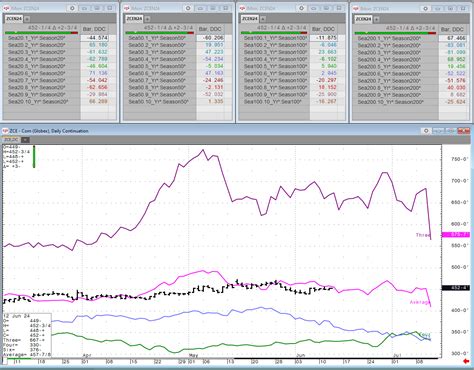The height and width of the screenshot is (370, 474).
Task: Select ZCEN24 tab in Season50 monitor window
Action: tap(134, 19)
